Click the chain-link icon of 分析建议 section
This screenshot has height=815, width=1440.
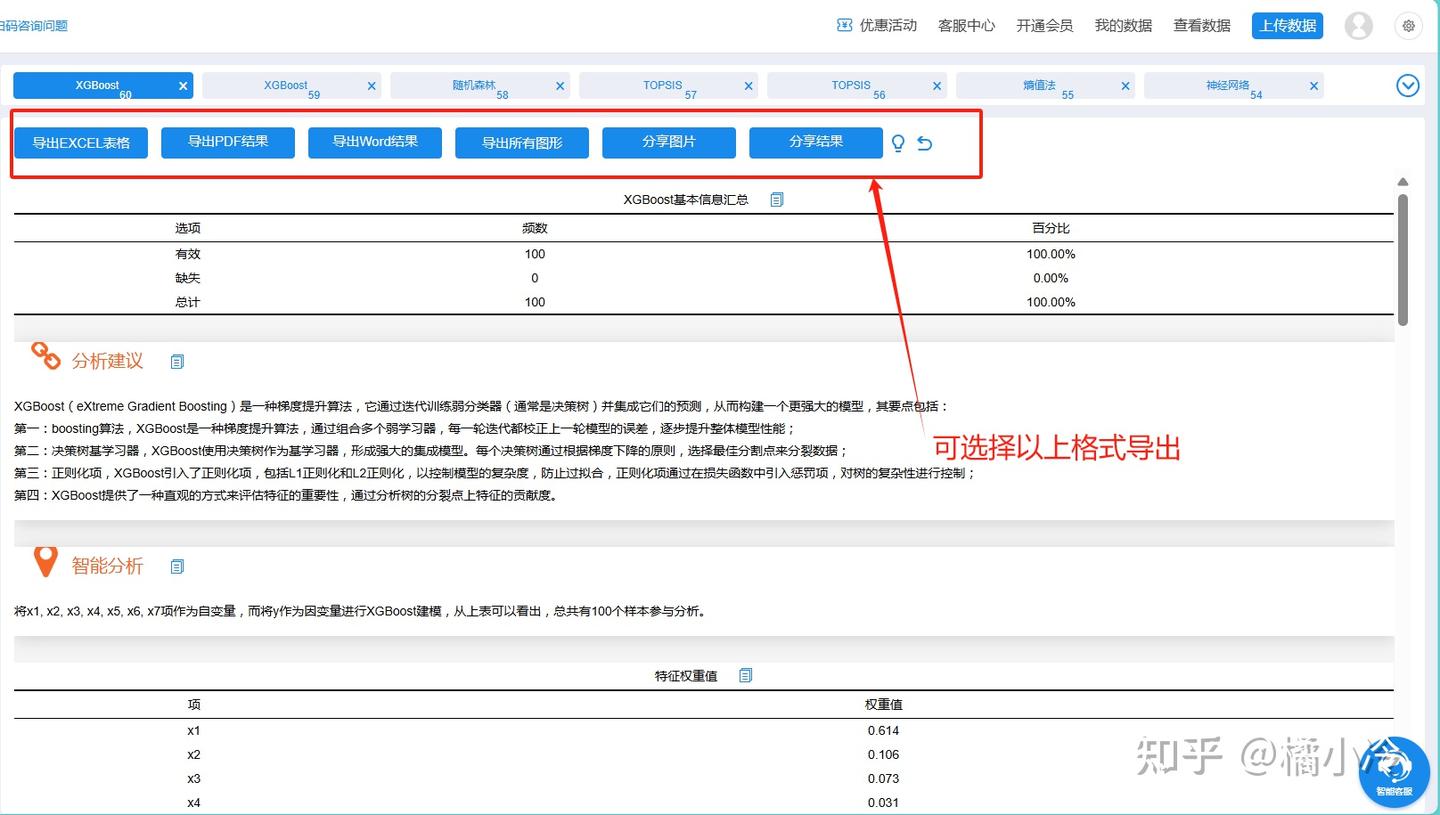(44, 358)
